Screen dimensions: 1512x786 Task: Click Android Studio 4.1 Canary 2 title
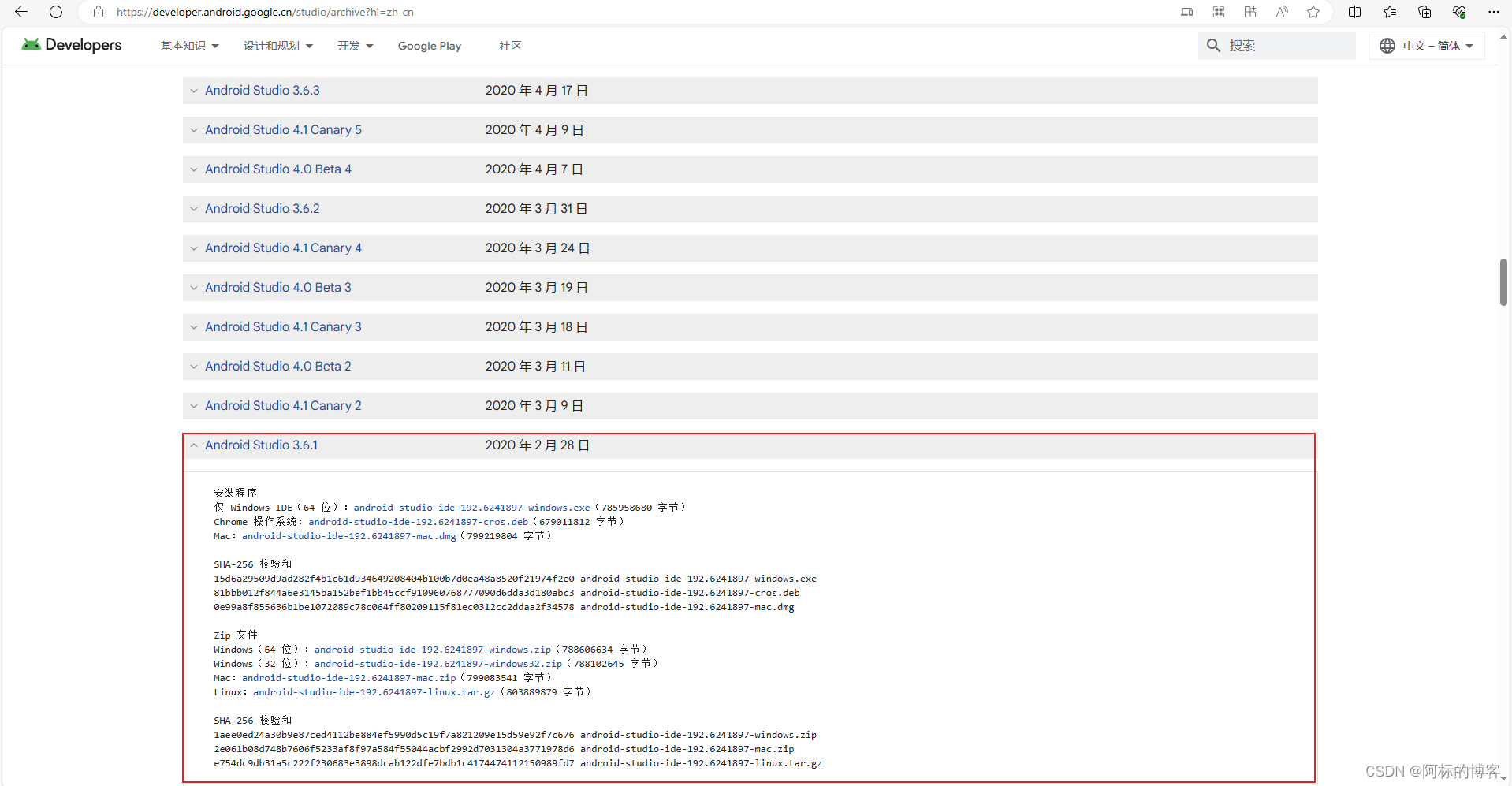click(x=283, y=406)
